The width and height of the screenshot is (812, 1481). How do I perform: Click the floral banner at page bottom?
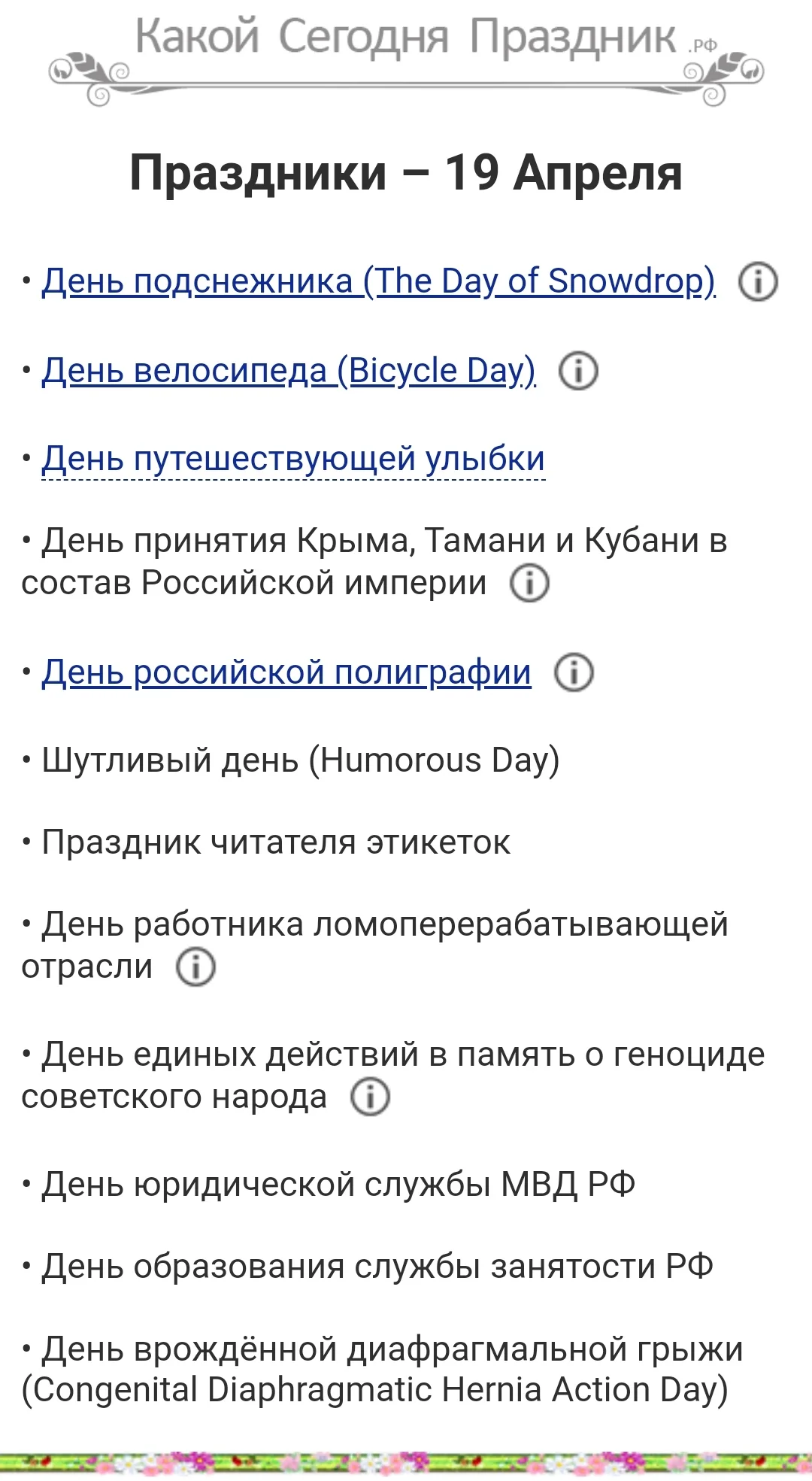(406, 1463)
